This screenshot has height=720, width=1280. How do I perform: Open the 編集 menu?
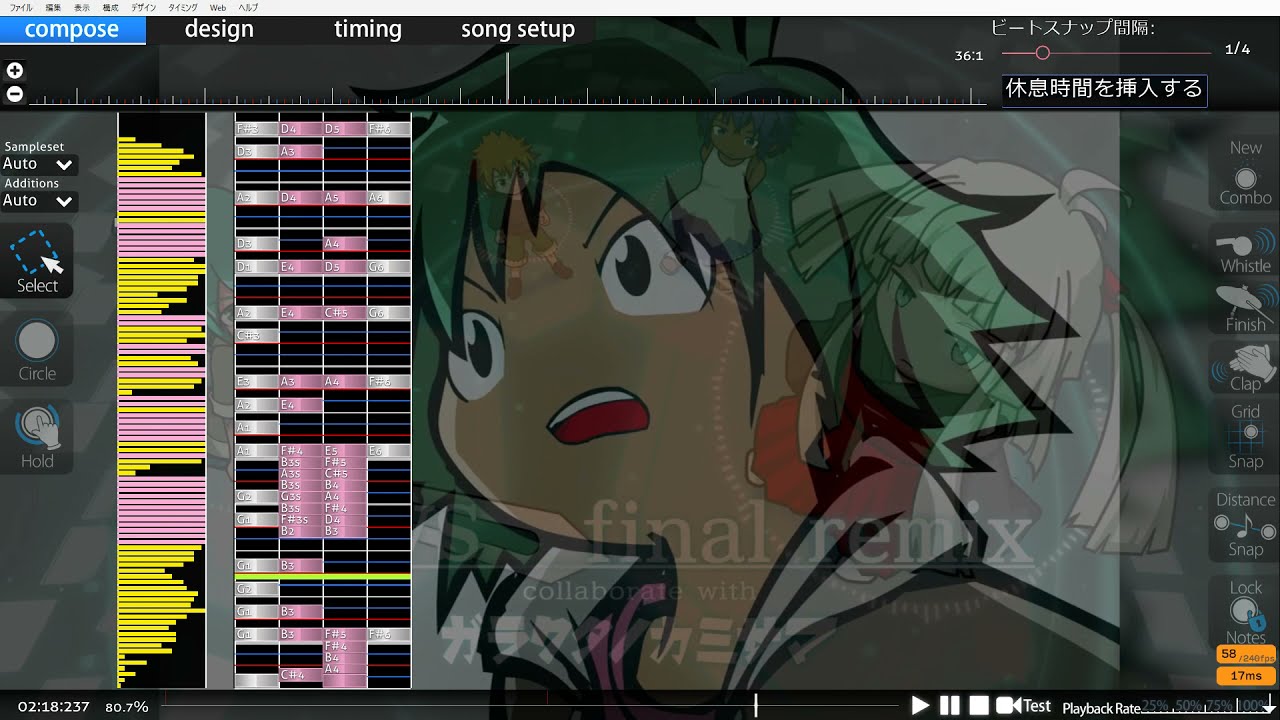[53, 7]
